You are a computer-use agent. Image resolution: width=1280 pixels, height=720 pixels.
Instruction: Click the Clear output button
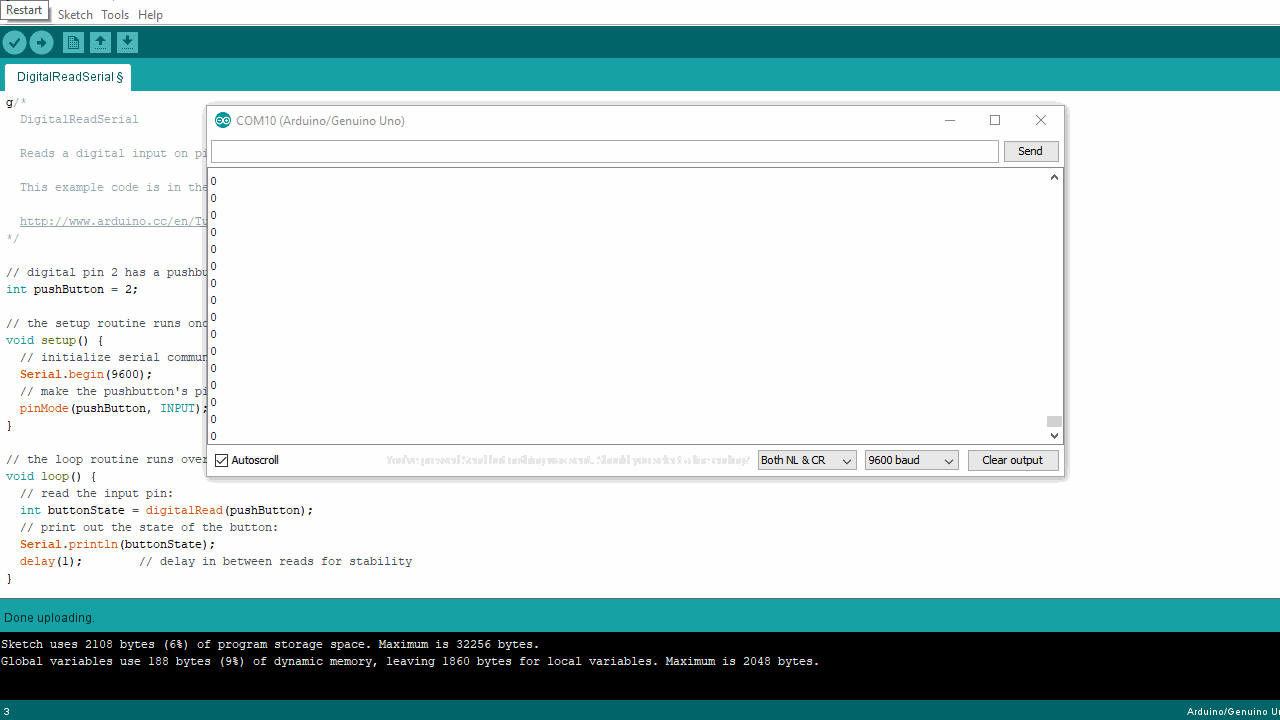pyautogui.click(x=1013, y=461)
